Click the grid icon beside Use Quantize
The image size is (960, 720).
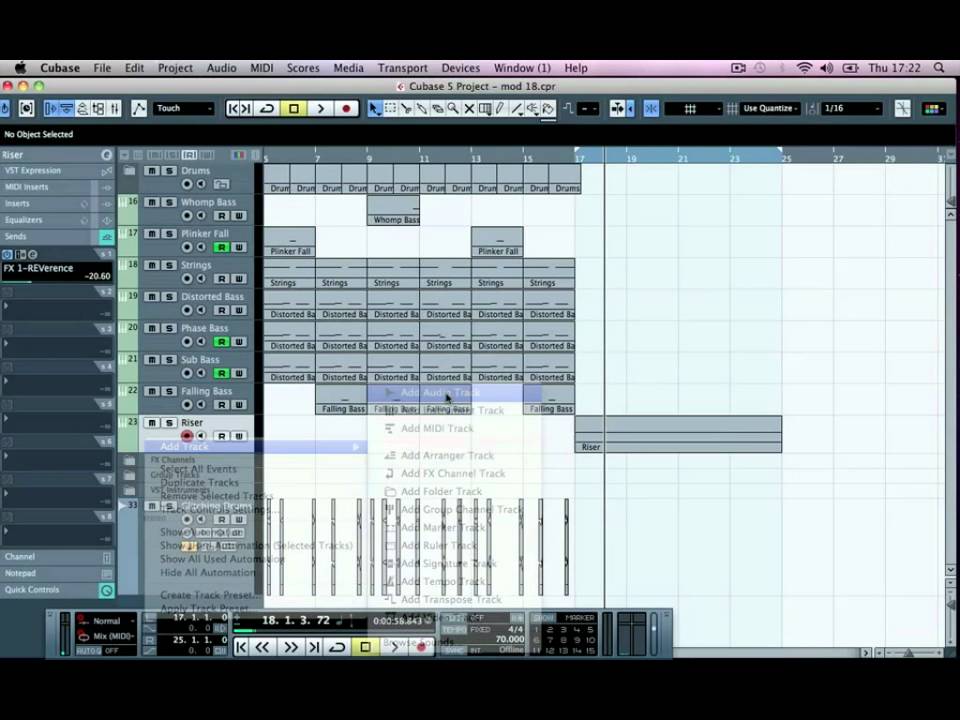pyautogui.click(x=732, y=109)
